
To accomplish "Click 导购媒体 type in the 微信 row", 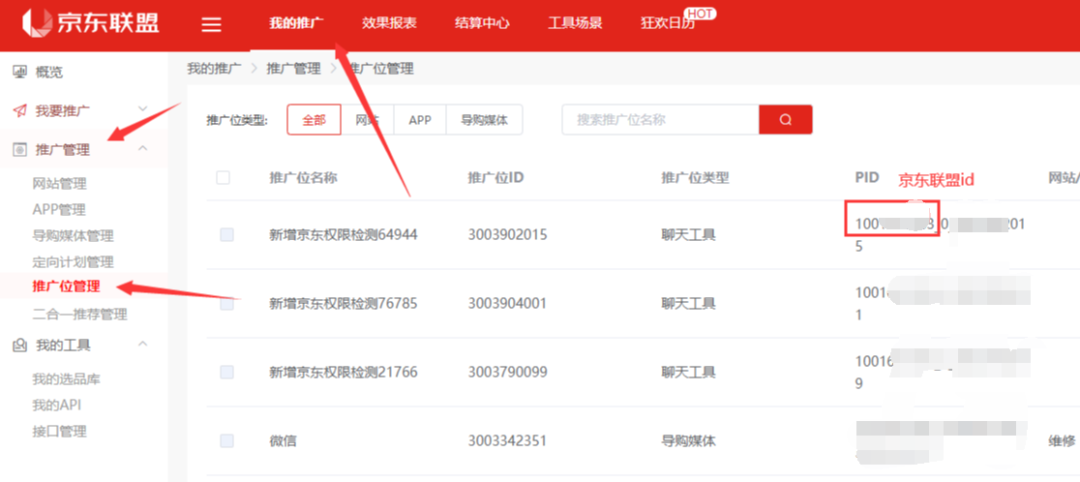I will [688, 441].
